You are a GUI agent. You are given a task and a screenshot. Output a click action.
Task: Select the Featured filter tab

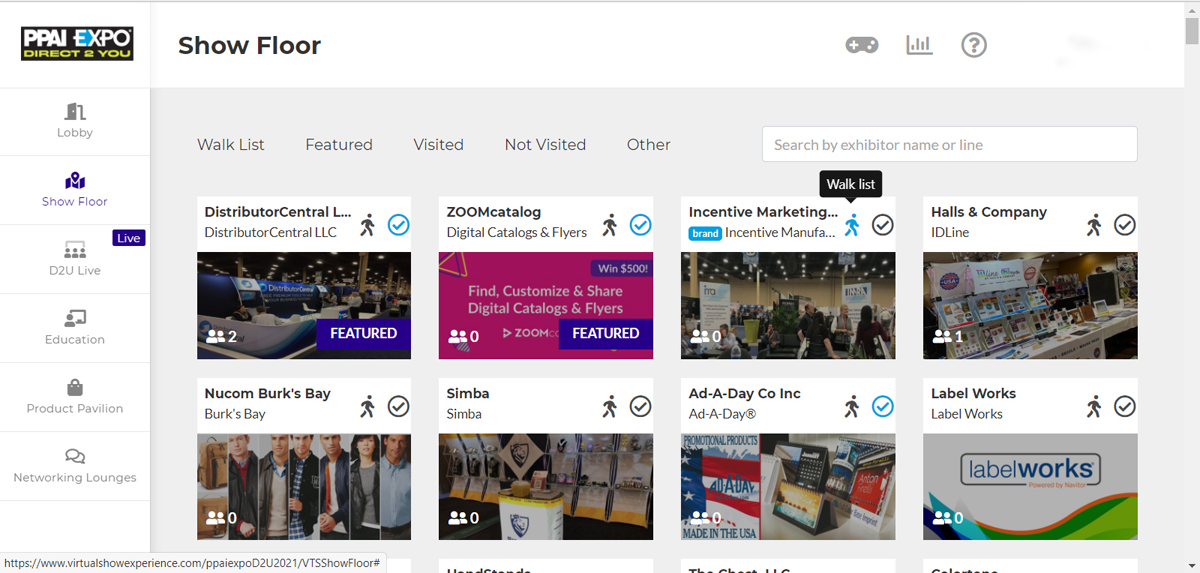pyautogui.click(x=339, y=145)
